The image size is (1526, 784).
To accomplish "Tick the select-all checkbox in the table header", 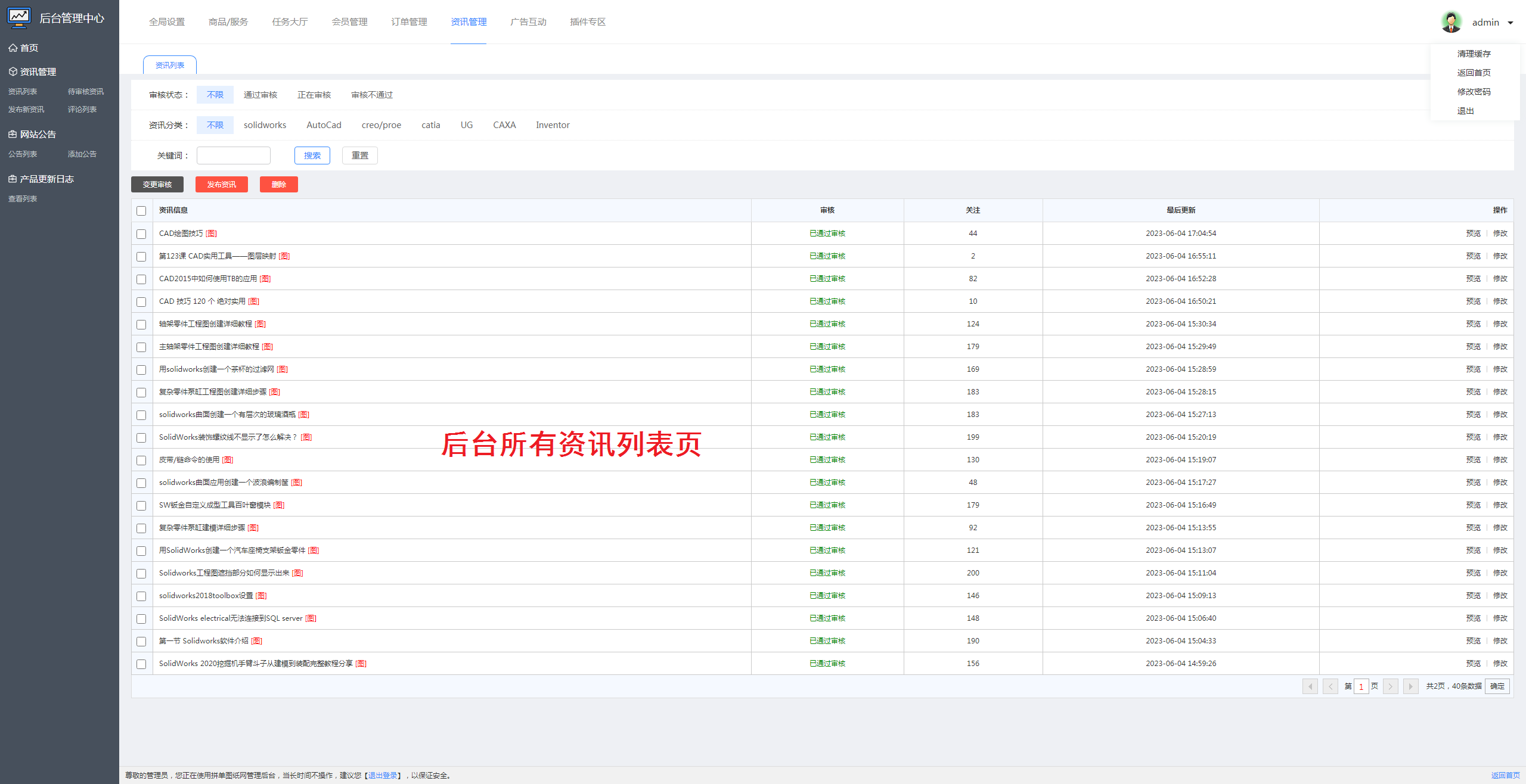I will pyautogui.click(x=141, y=210).
